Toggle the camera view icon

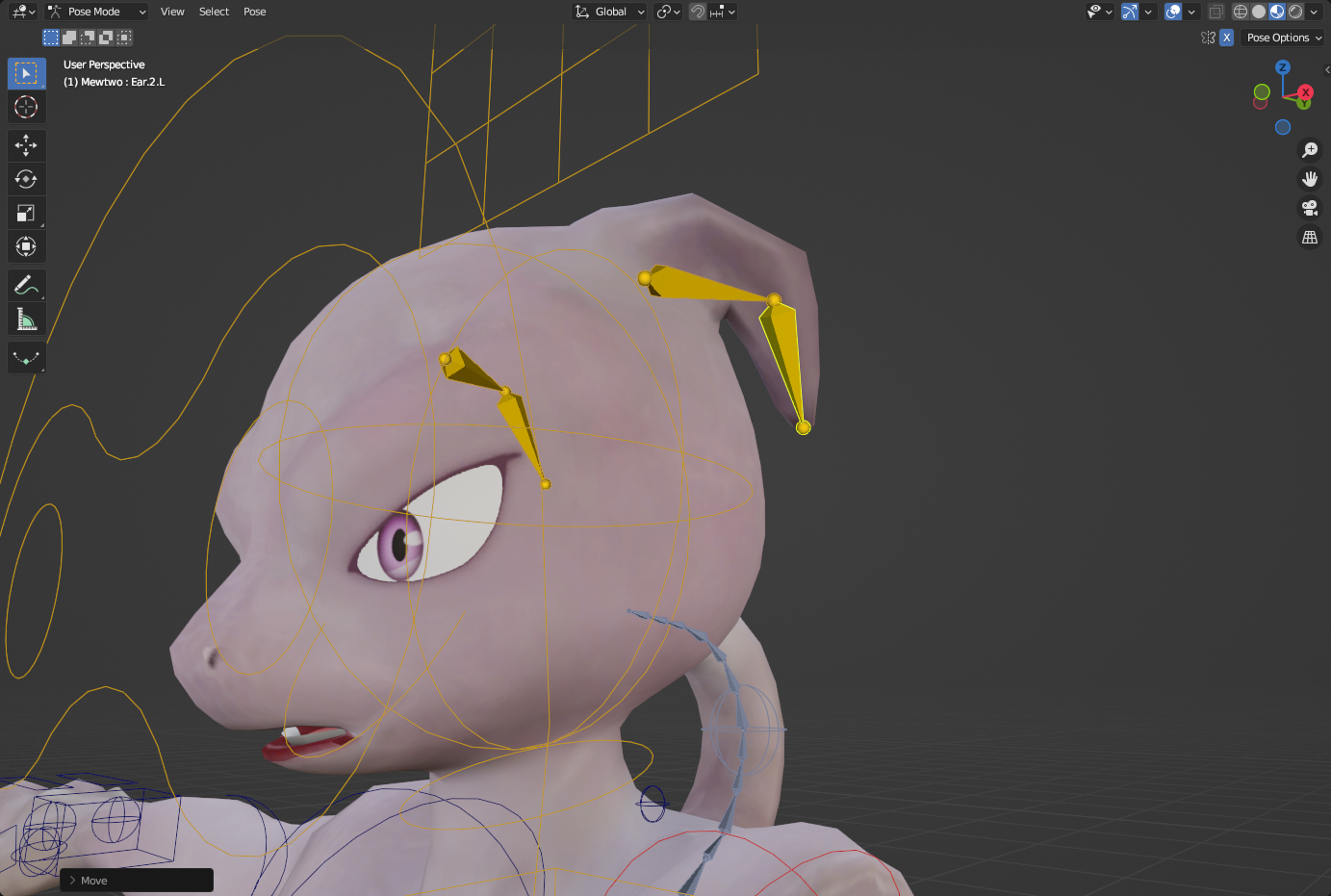click(1310, 208)
